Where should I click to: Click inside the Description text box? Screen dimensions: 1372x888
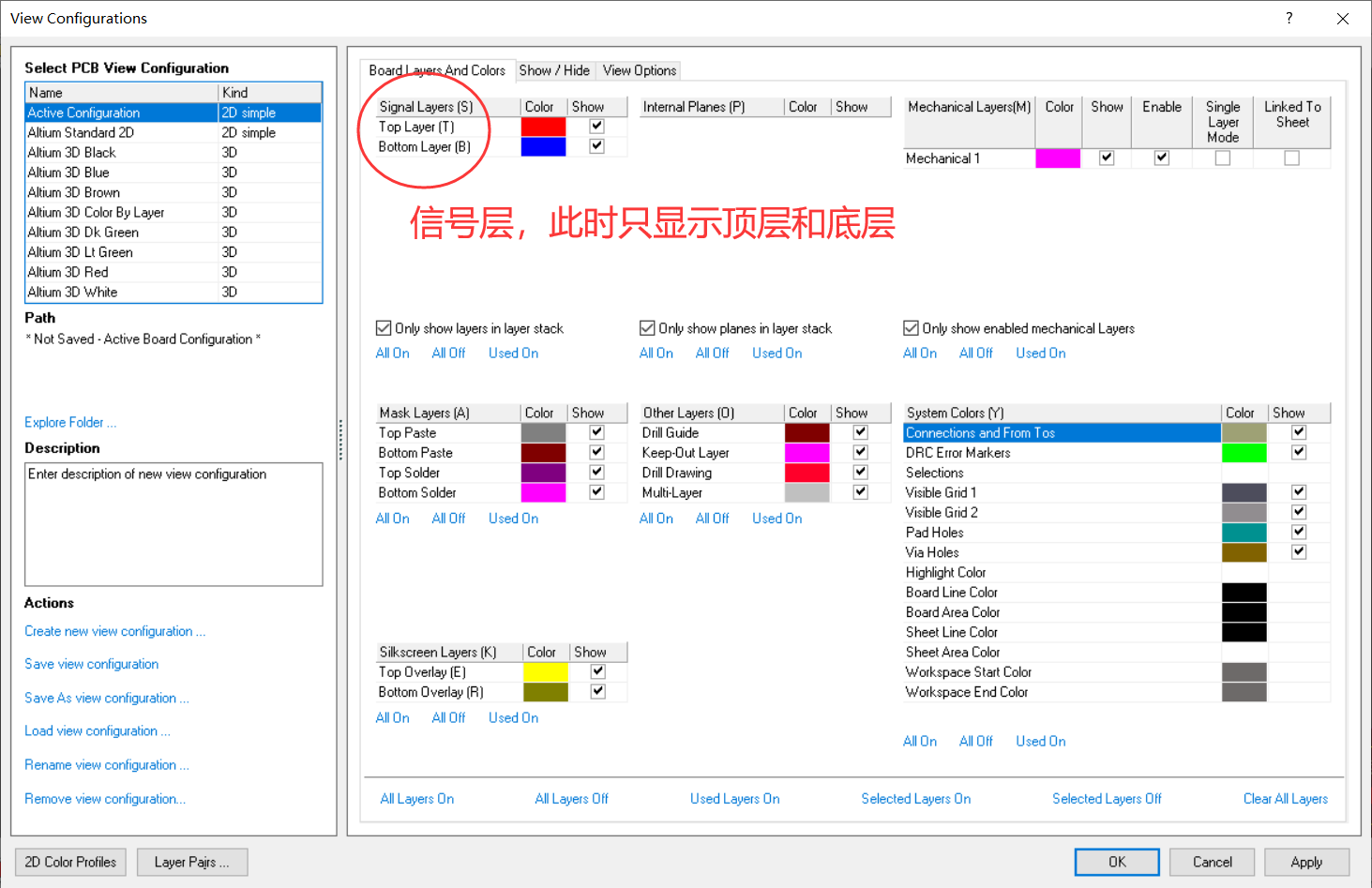173,524
